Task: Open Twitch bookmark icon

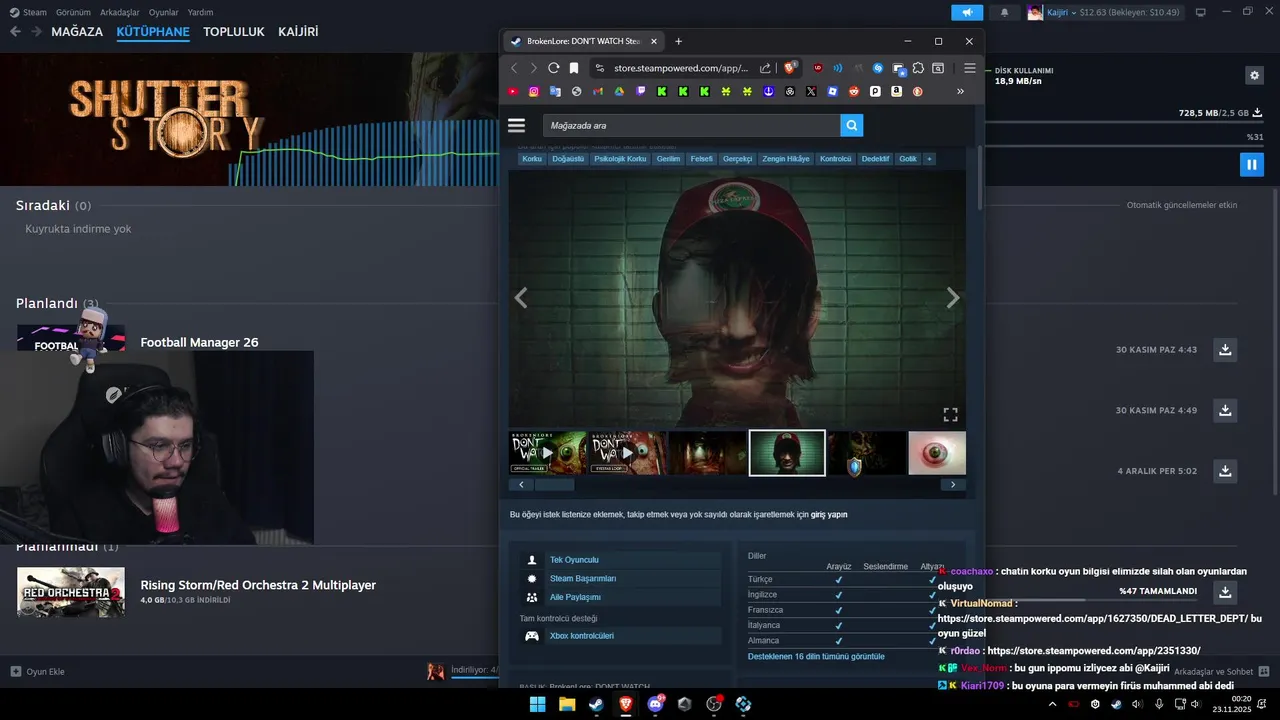Action: coord(641,91)
